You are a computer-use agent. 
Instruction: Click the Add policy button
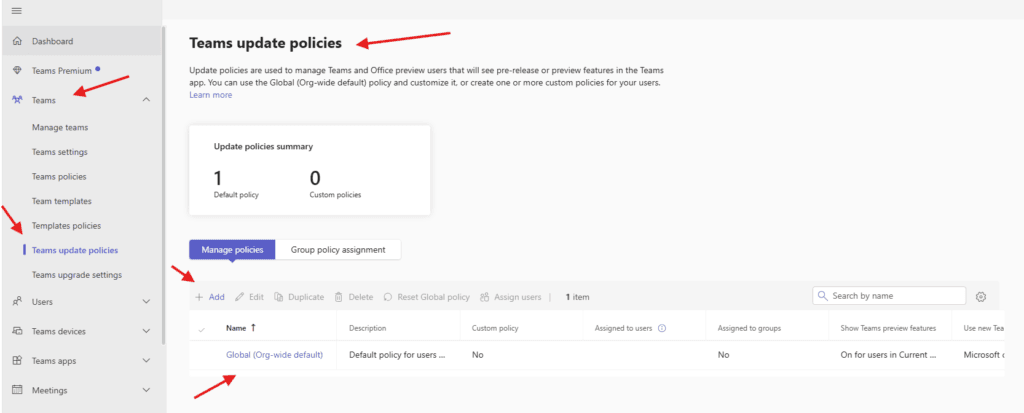pos(210,297)
